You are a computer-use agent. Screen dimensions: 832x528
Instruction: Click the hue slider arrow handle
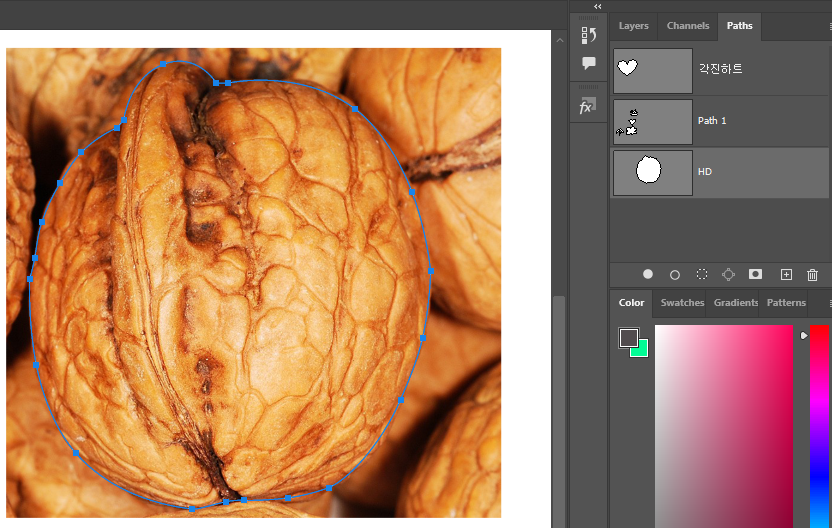click(x=804, y=335)
